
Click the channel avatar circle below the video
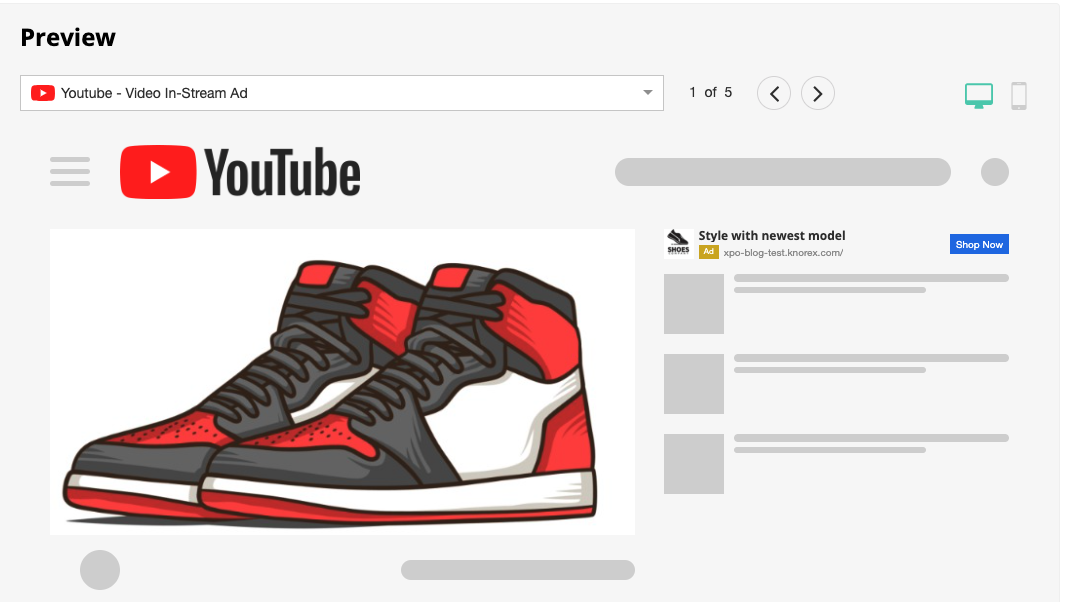(x=100, y=570)
